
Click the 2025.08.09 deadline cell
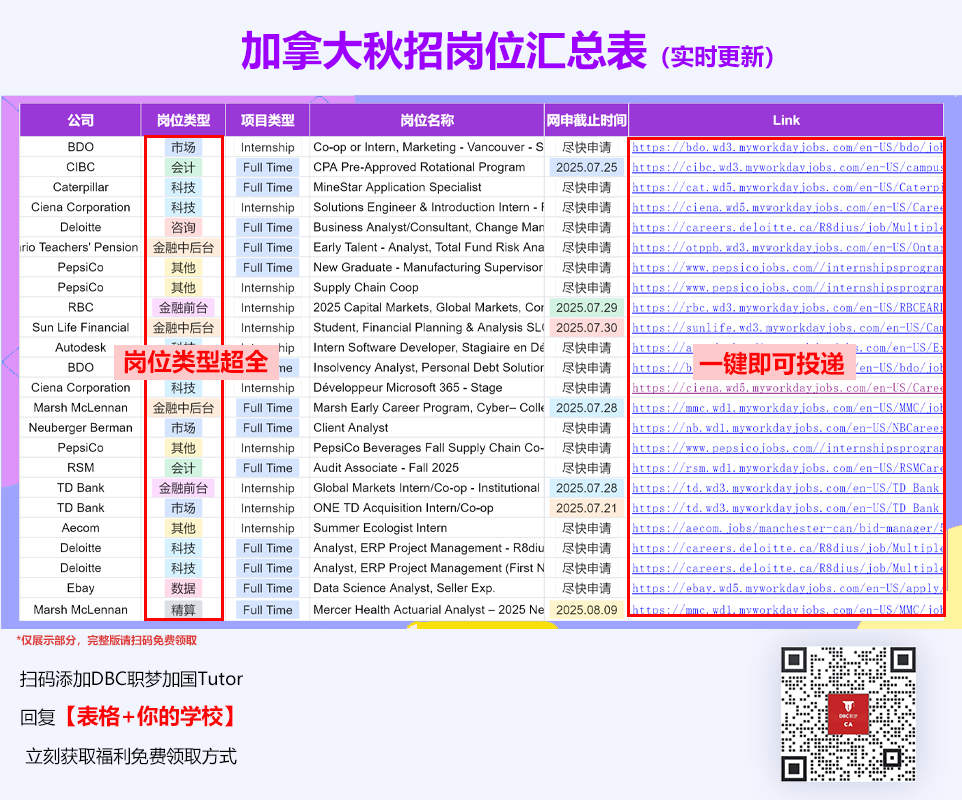[587, 610]
